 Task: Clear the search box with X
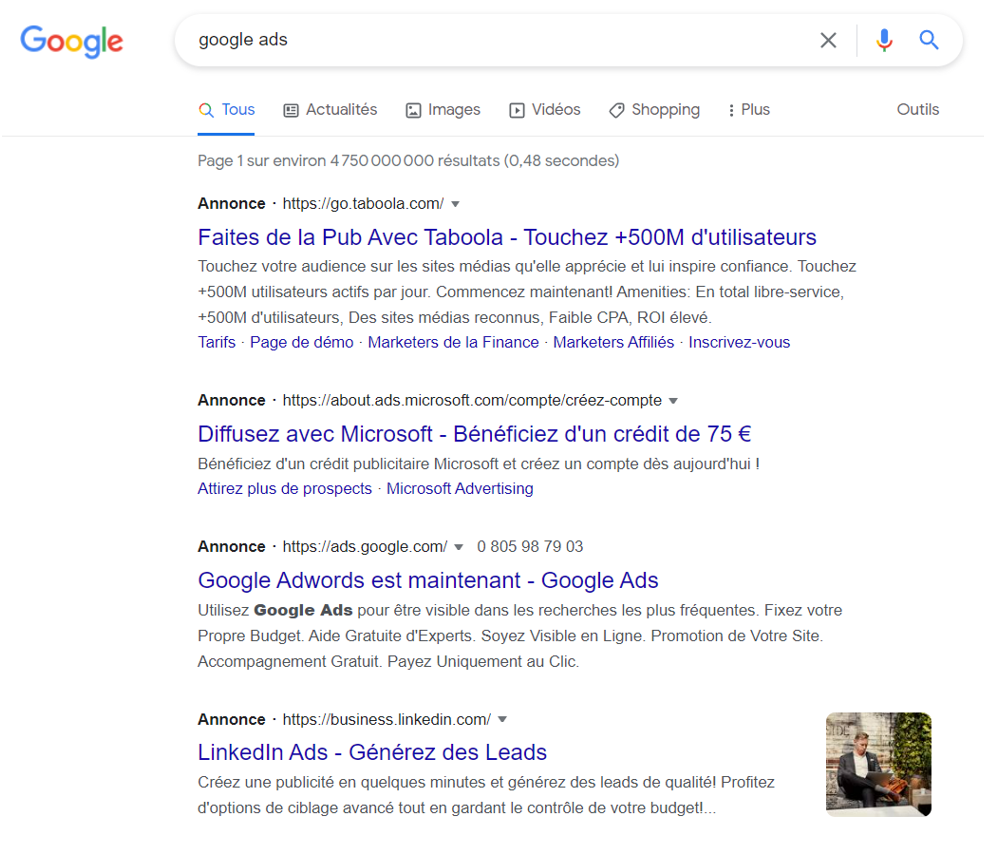tap(828, 40)
